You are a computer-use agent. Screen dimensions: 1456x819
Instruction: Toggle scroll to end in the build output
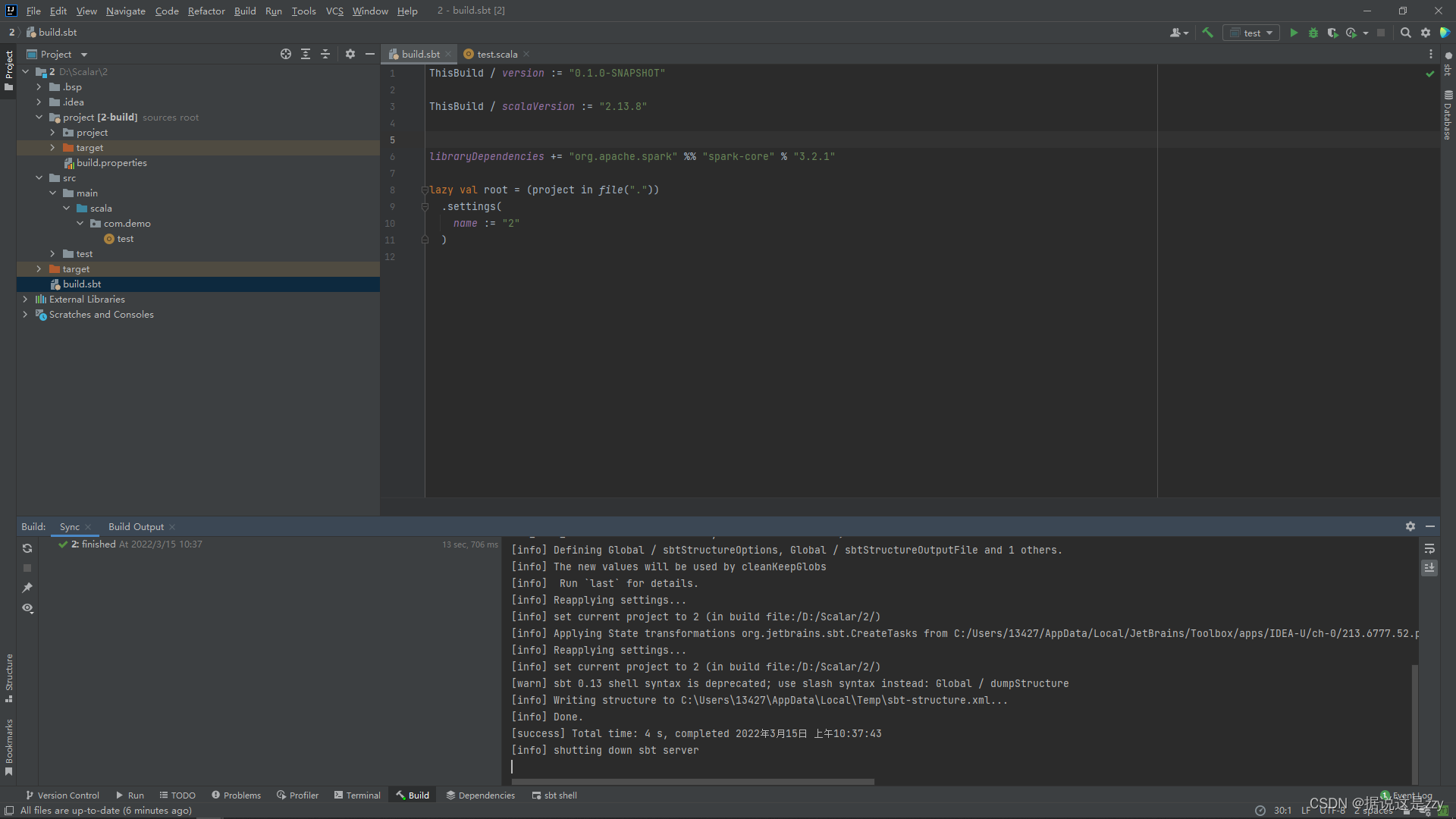point(1429,568)
